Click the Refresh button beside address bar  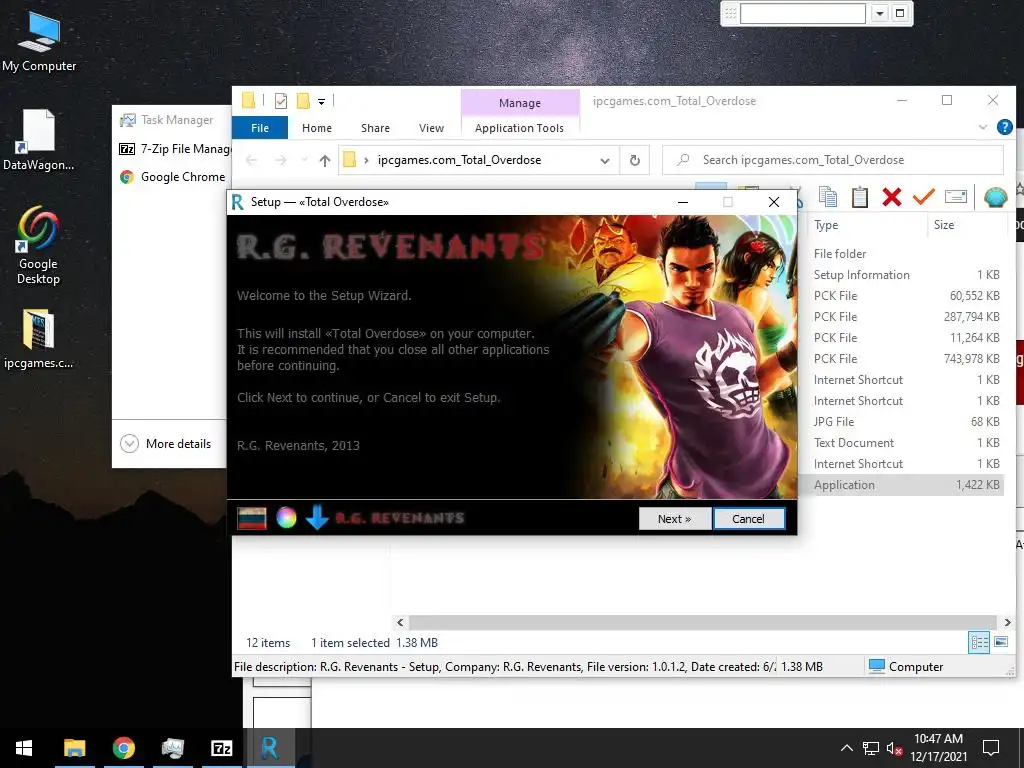634,160
